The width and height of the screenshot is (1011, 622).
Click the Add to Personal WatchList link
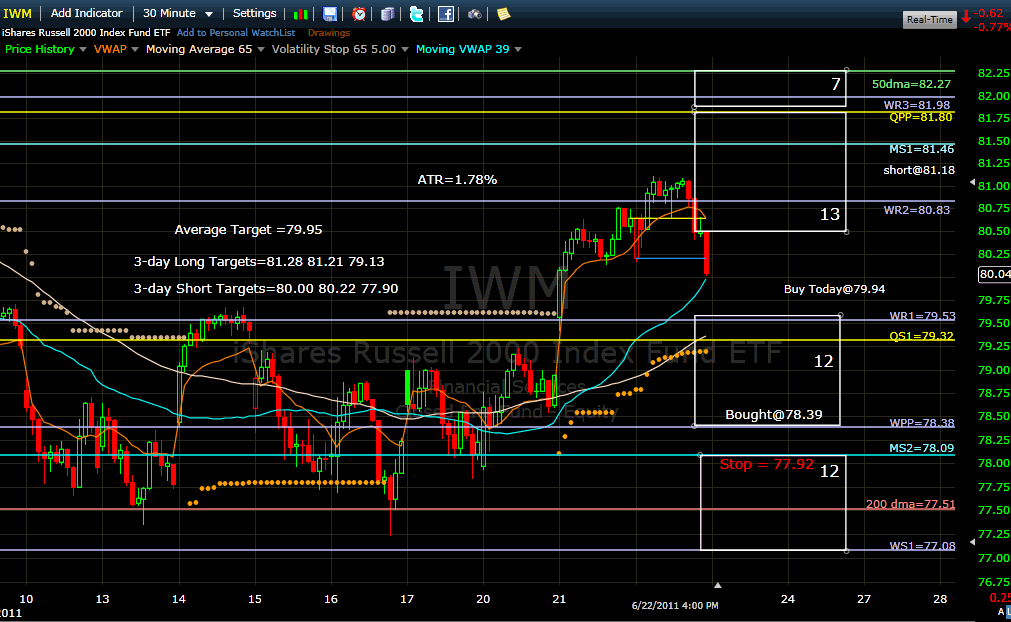237,32
